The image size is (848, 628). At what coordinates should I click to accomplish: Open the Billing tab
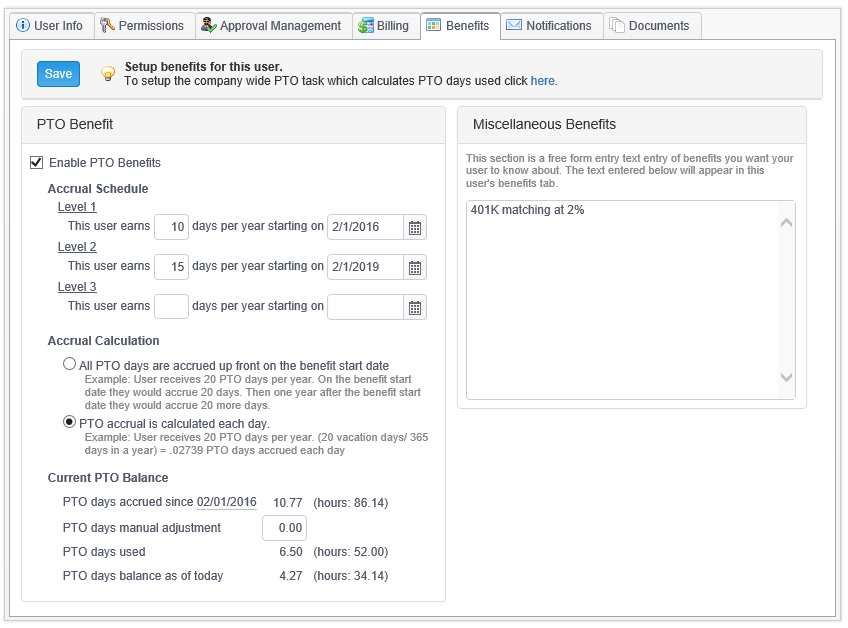click(x=386, y=26)
